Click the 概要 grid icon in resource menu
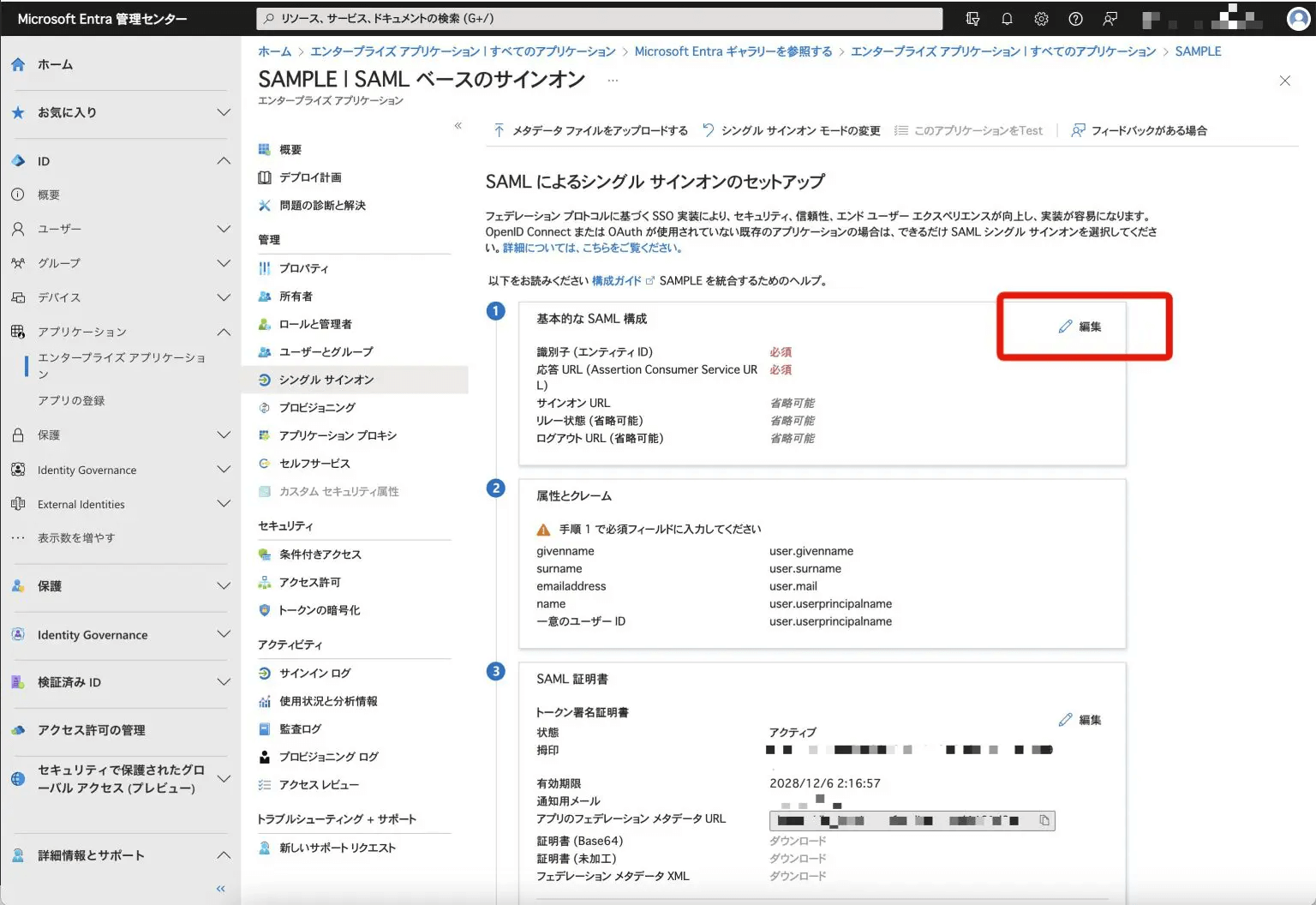Image resolution: width=1316 pixels, height=905 pixels. (x=265, y=149)
